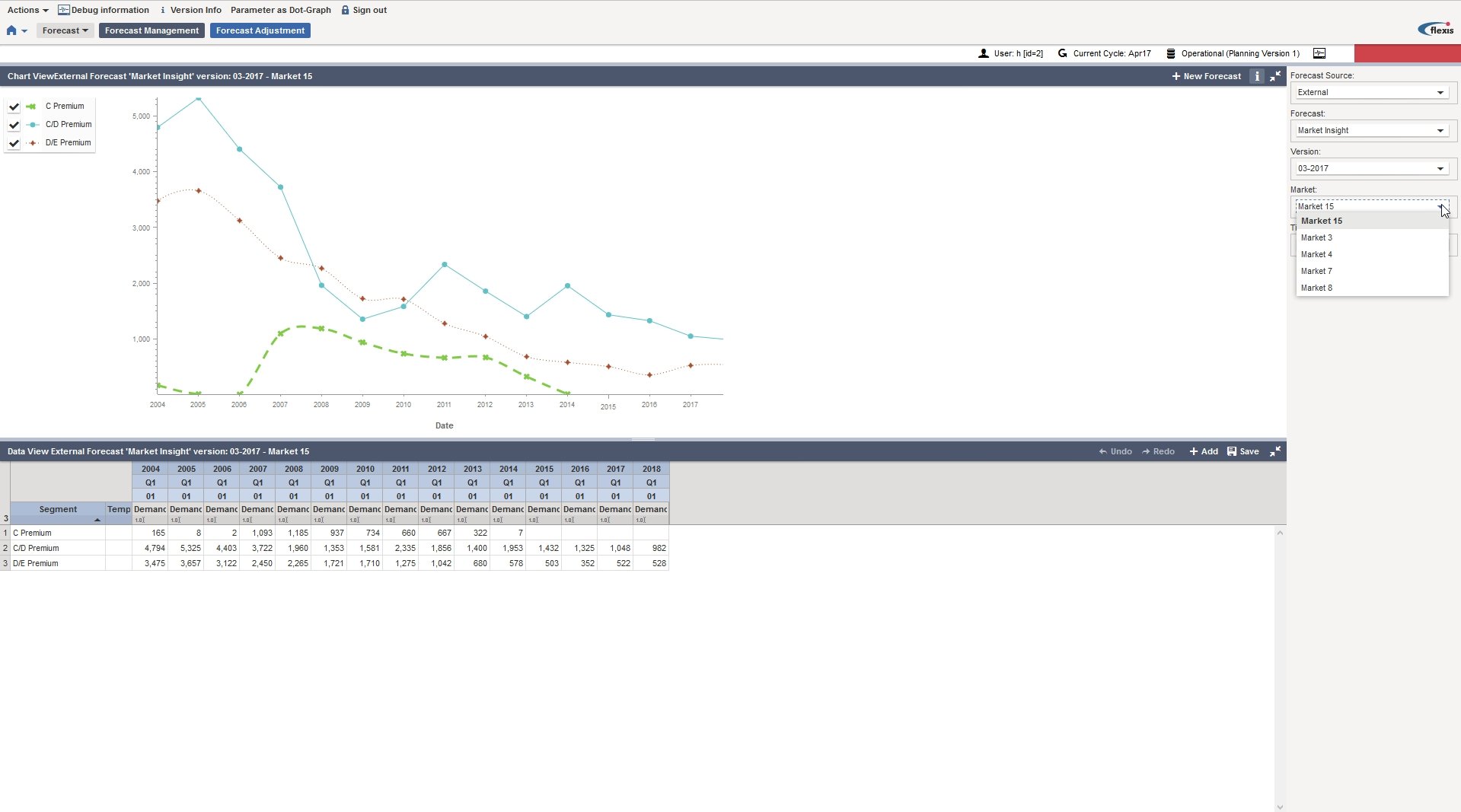Click the monitor icon beside Planning Version
Viewport: 1461px width, 812px height.
(x=1319, y=53)
